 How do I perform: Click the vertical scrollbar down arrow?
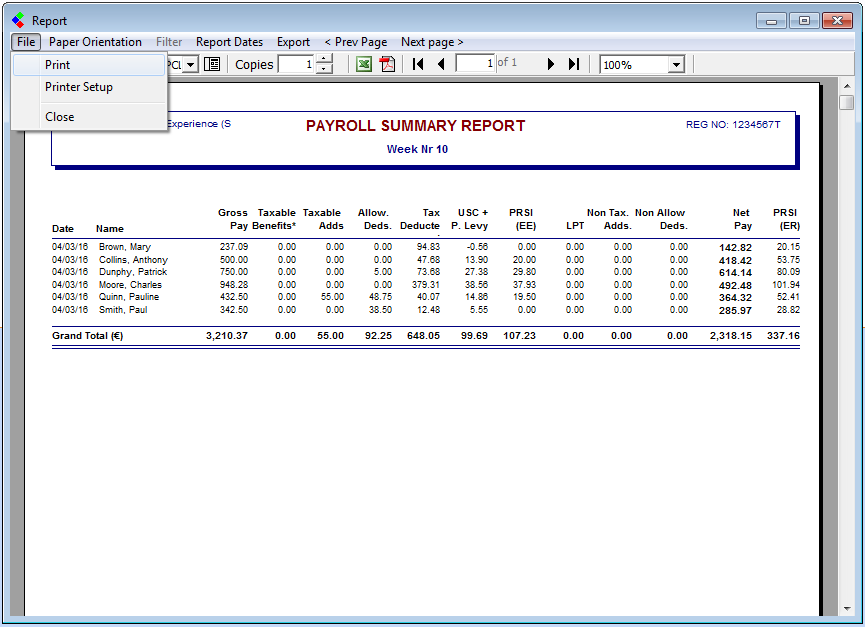point(847,609)
